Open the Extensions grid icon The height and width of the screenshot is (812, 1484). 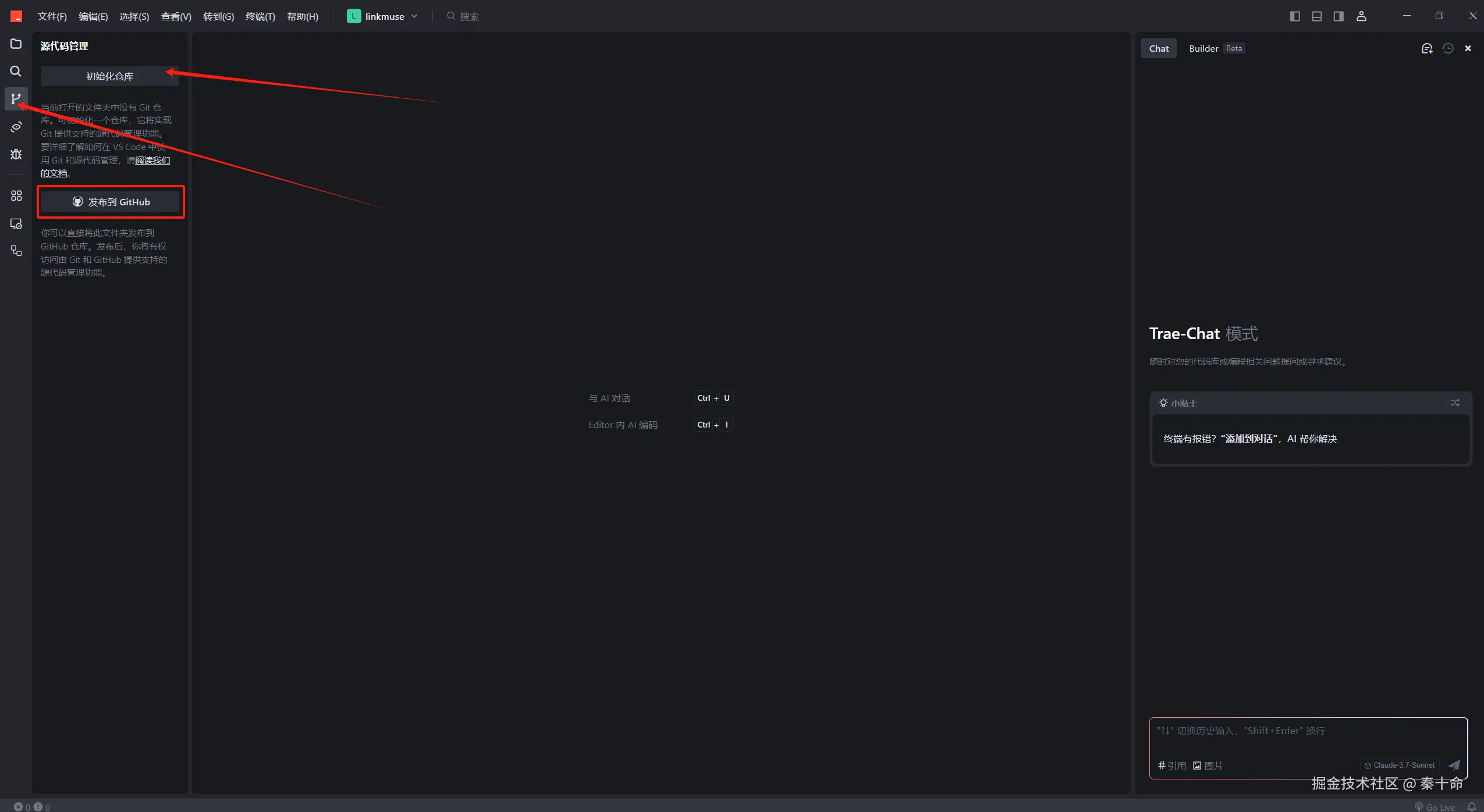coord(16,196)
